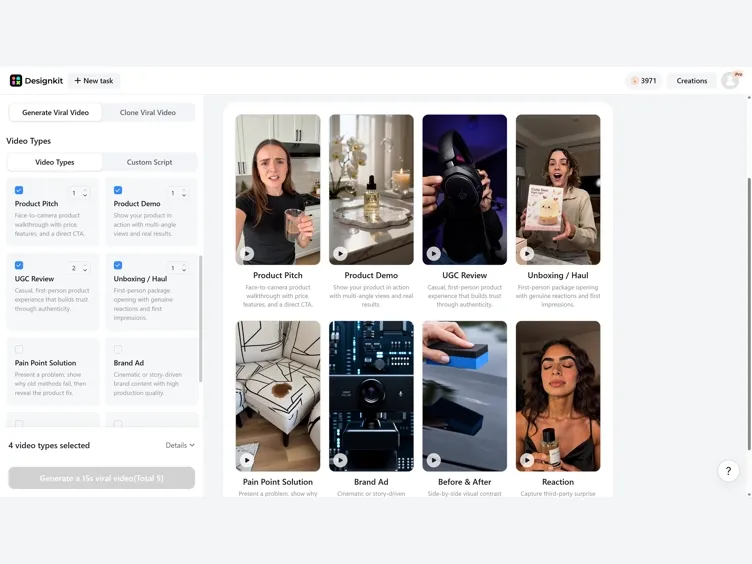Screen dimensions: 752x564
Task: Uncheck the UGC Review checkbox
Action: (x=19, y=265)
